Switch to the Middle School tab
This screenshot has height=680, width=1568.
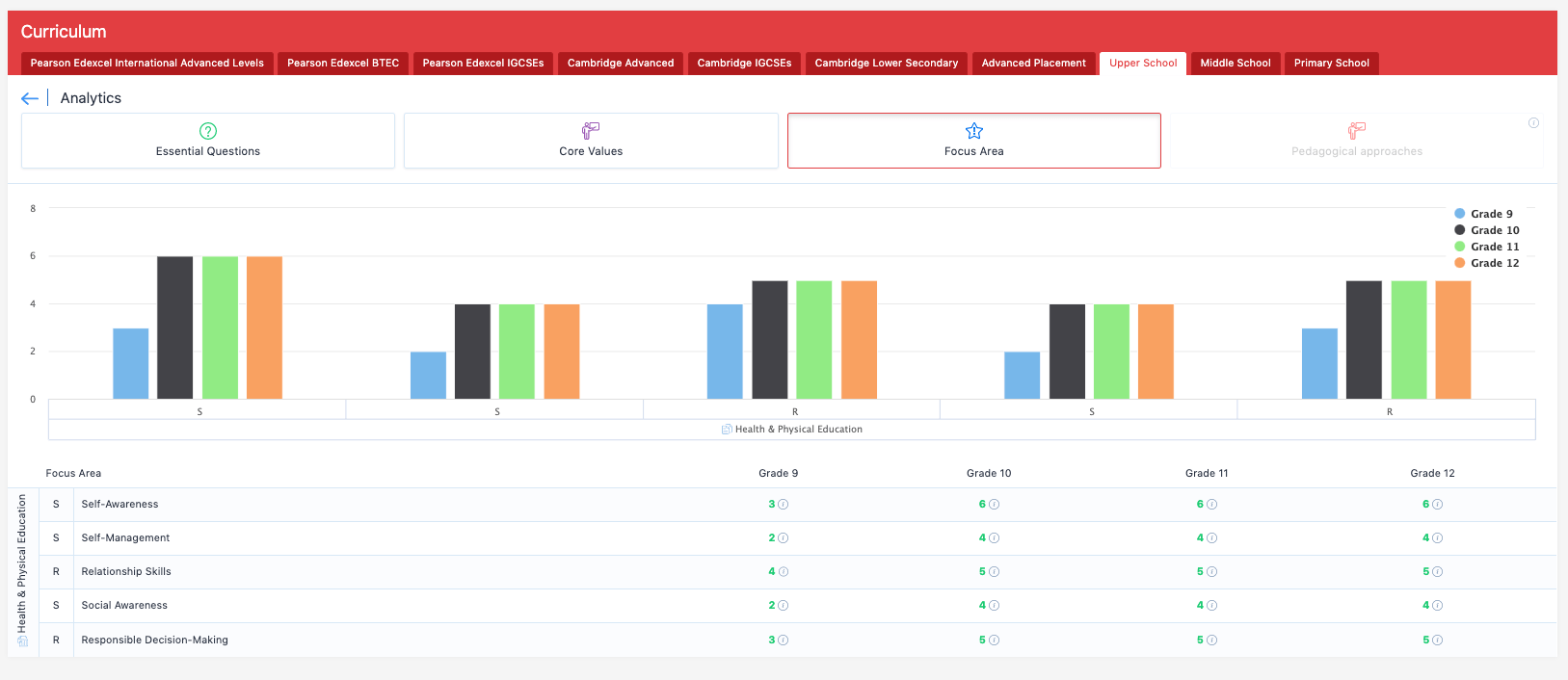pos(1235,64)
